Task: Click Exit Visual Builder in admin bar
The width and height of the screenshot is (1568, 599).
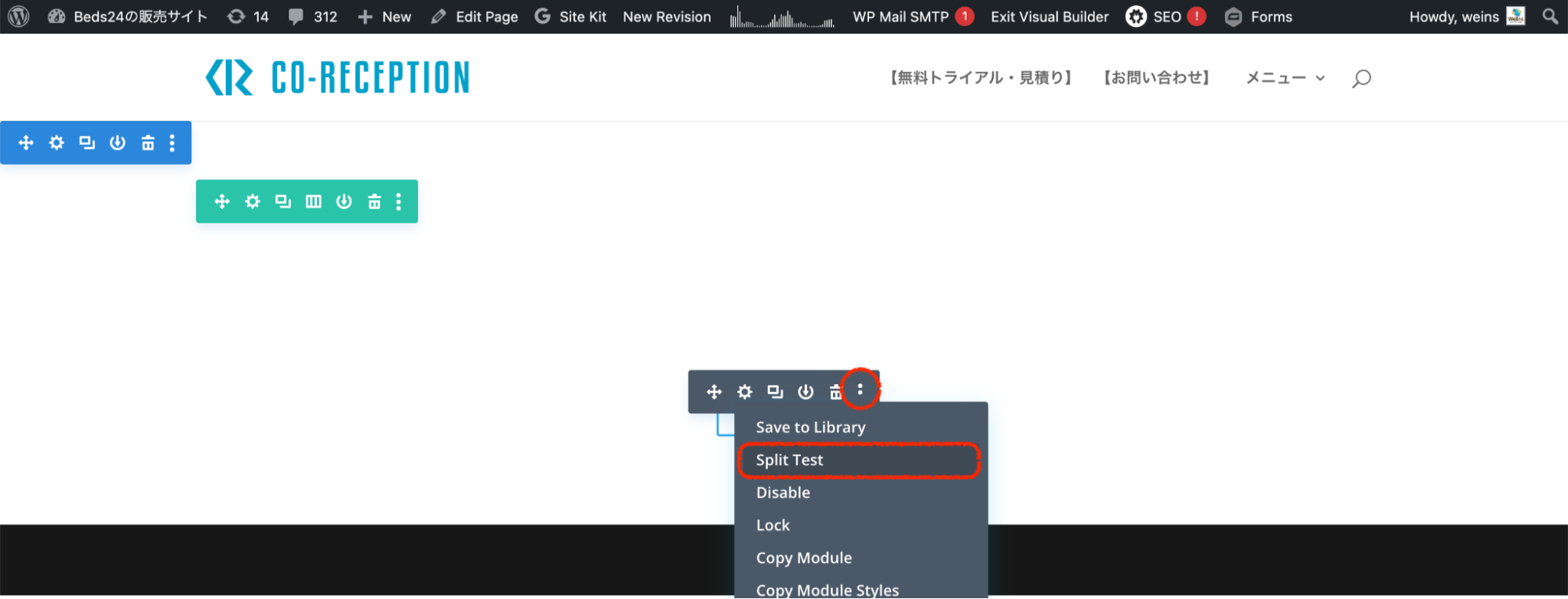Action: pyautogui.click(x=1050, y=16)
